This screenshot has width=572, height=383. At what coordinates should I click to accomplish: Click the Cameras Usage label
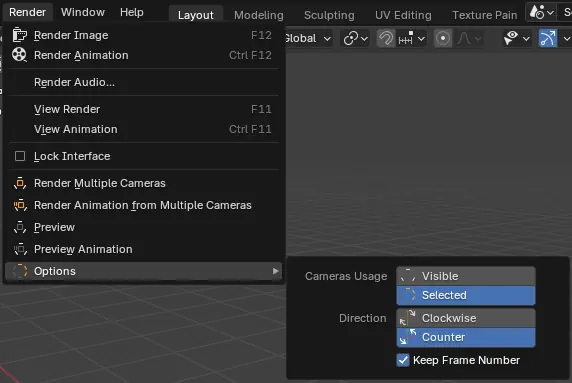point(346,276)
